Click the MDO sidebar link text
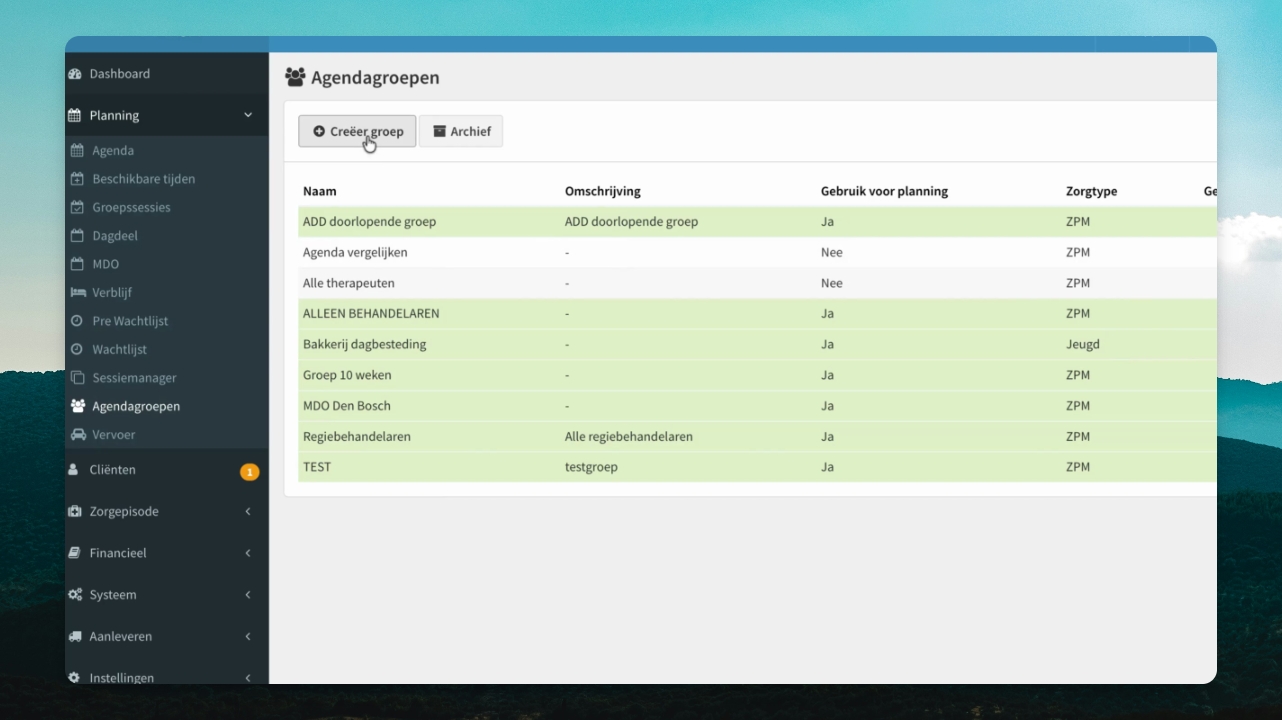The width and height of the screenshot is (1282, 720). click(106, 265)
